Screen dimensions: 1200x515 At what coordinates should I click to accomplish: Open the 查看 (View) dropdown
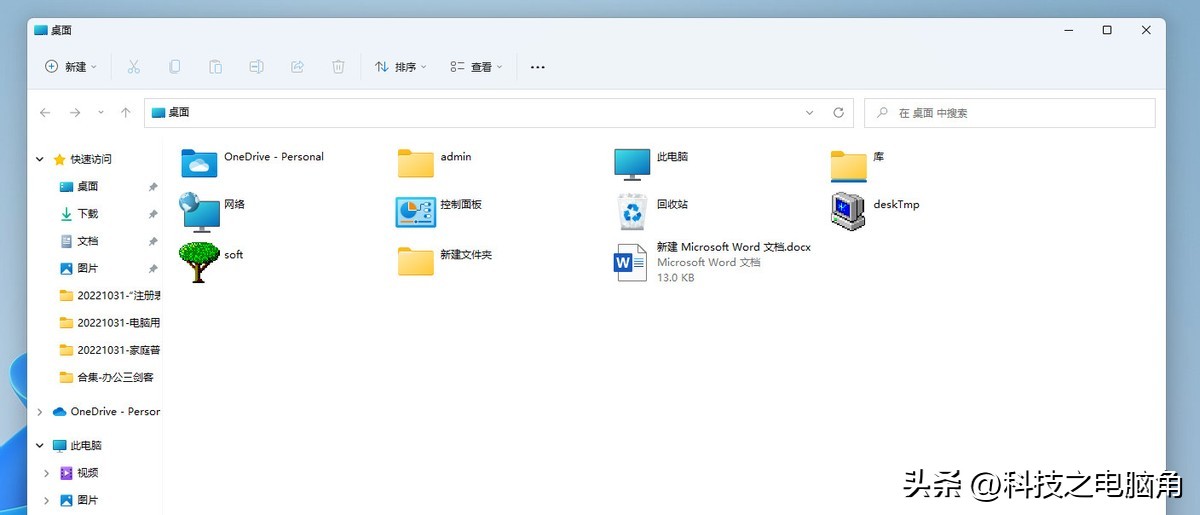[476, 67]
